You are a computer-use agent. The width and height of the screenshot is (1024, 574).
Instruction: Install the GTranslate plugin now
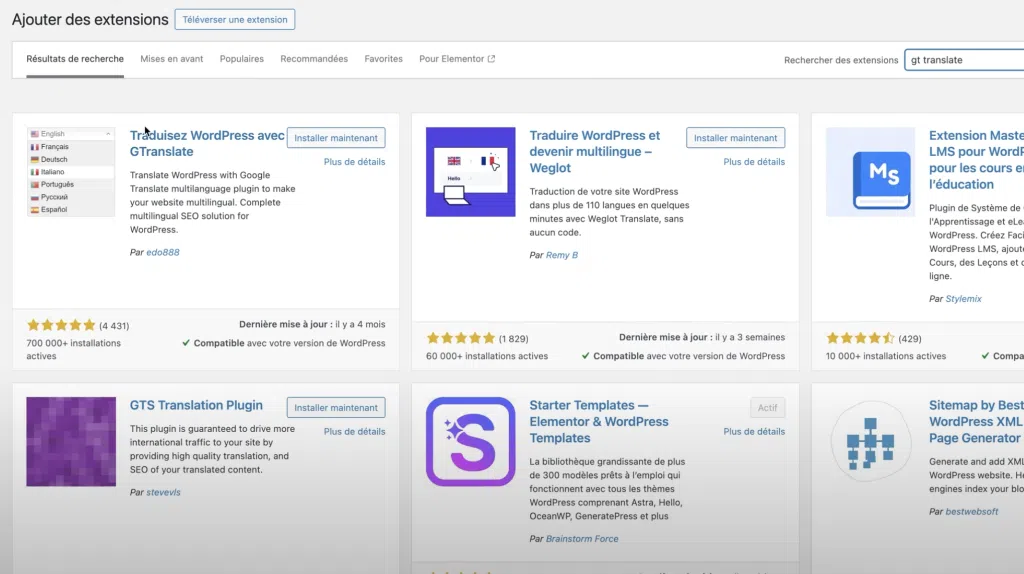pyautogui.click(x=336, y=138)
